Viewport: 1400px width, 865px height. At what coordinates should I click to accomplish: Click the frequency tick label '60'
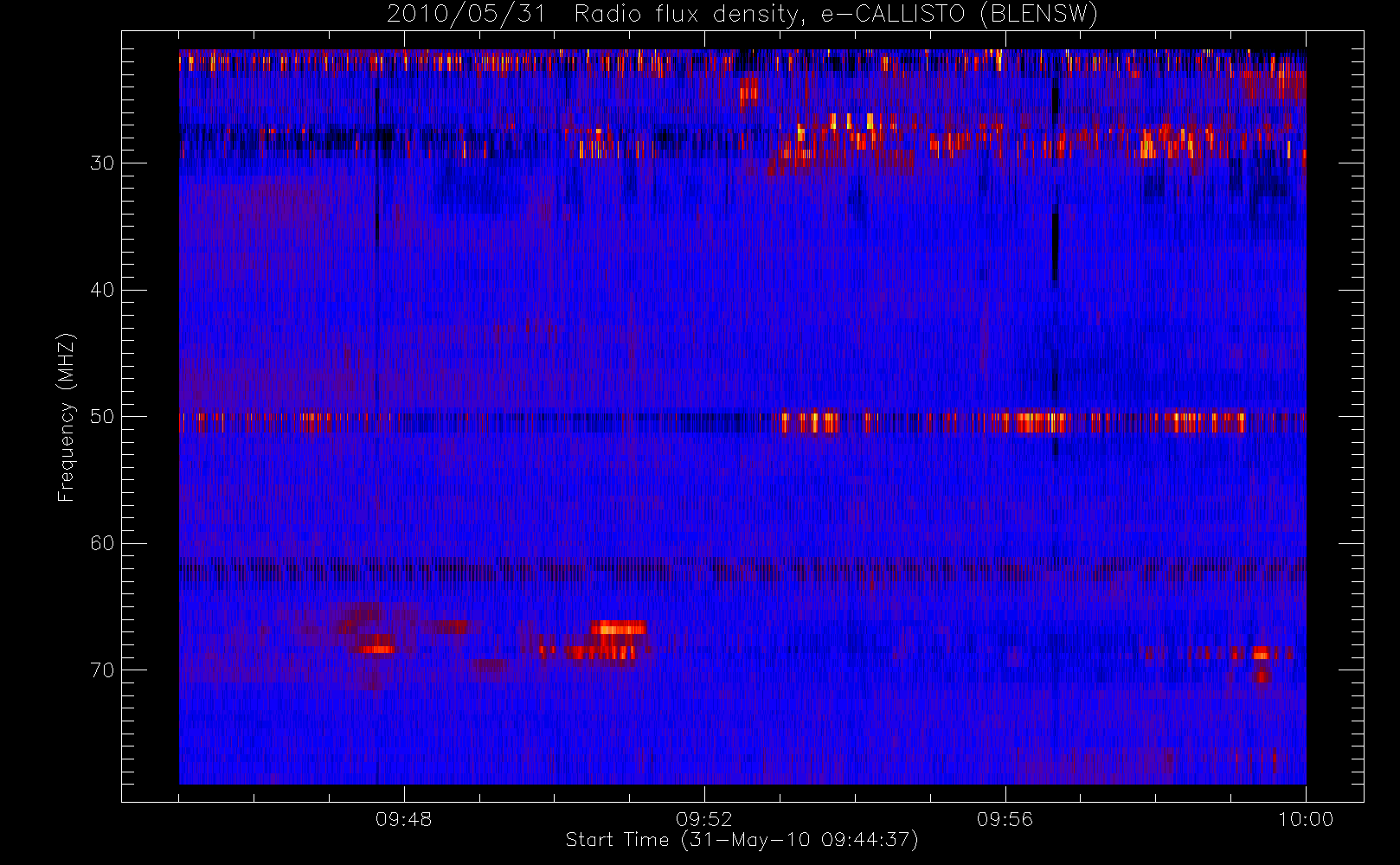[102, 543]
